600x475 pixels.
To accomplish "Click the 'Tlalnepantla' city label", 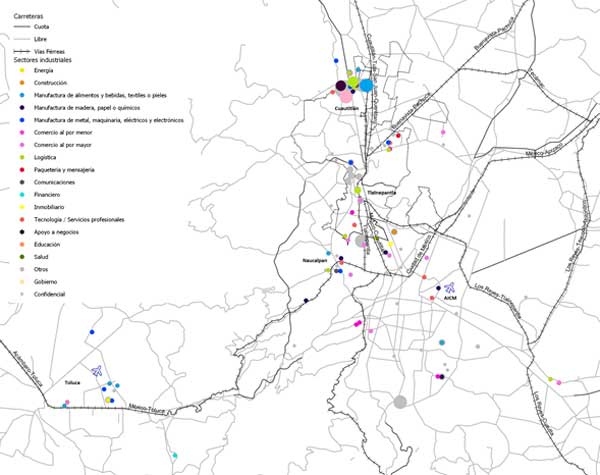I will pos(382,193).
